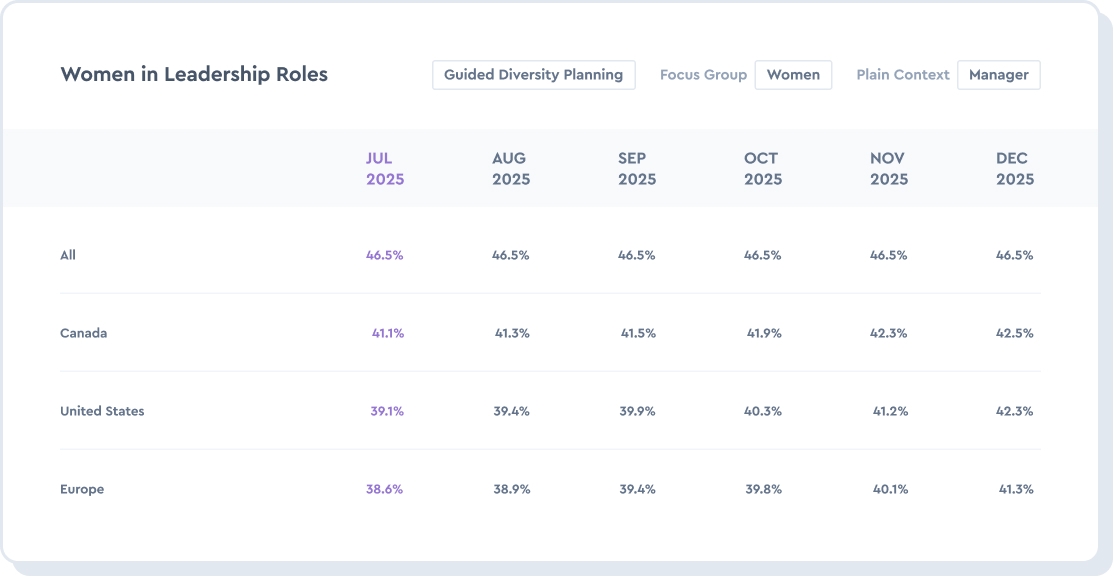Select the AUG 2025 column header
1114x577 pixels.
click(x=511, y=169)
